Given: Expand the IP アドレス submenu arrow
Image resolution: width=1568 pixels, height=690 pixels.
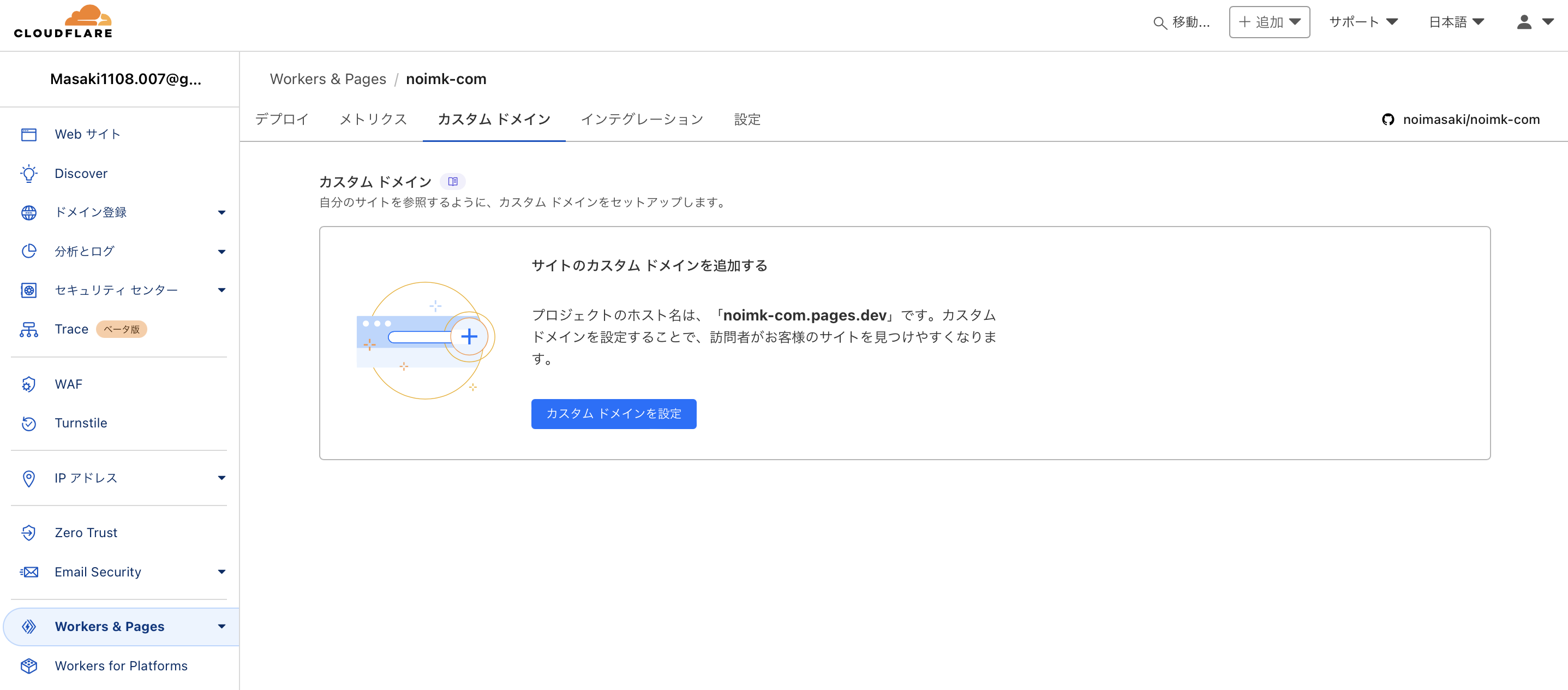Looking at the screenshot, I should [222, 478].
